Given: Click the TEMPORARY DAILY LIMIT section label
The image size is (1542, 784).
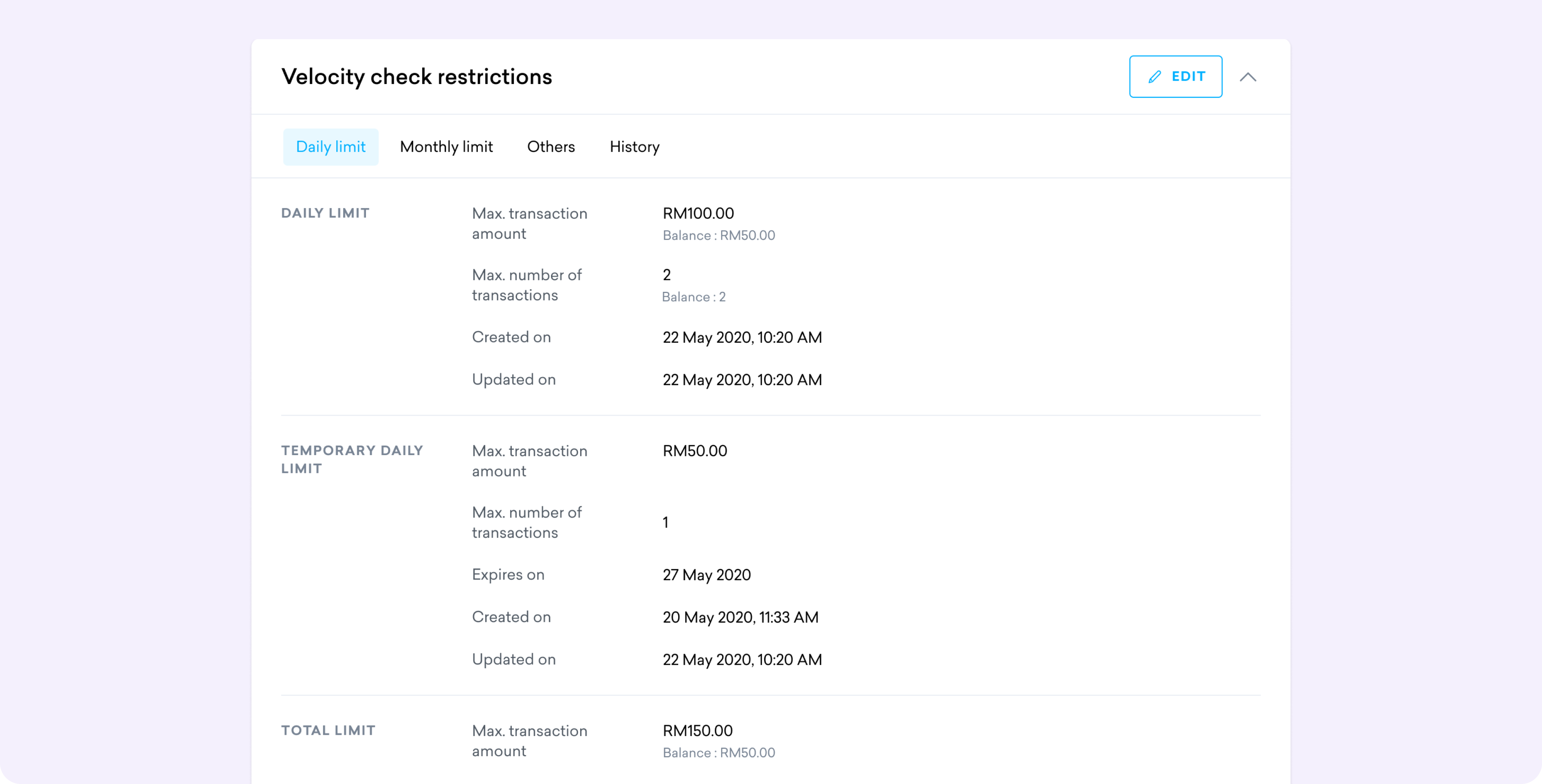Looking at the screenshot, I should (x=352, y=459).
